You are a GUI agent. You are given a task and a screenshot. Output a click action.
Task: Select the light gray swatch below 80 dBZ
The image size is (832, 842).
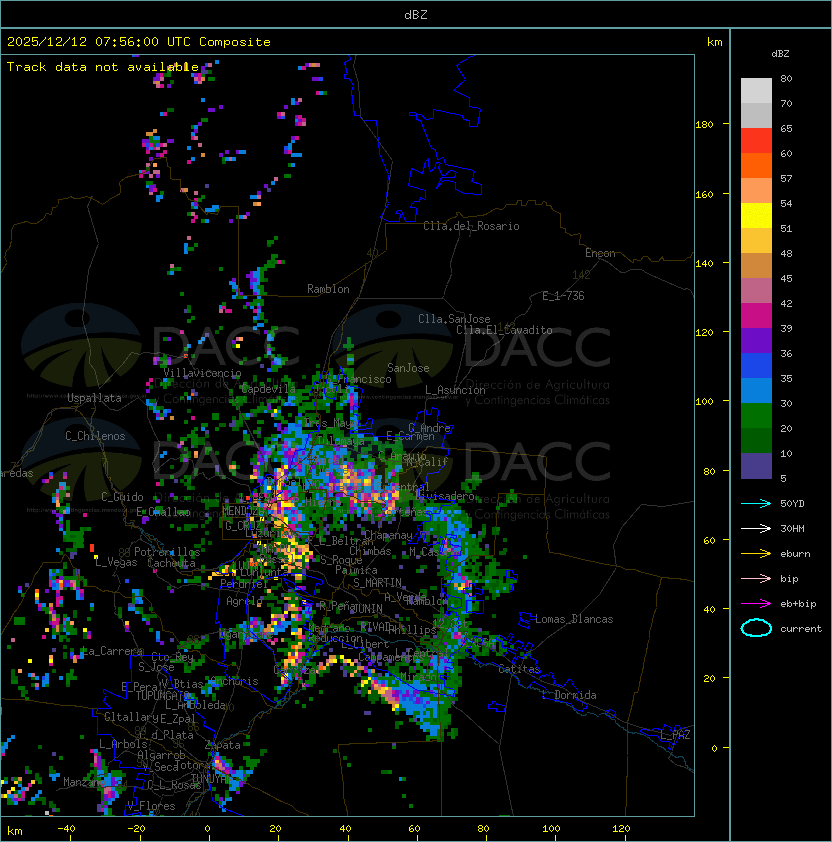point(756,90)
